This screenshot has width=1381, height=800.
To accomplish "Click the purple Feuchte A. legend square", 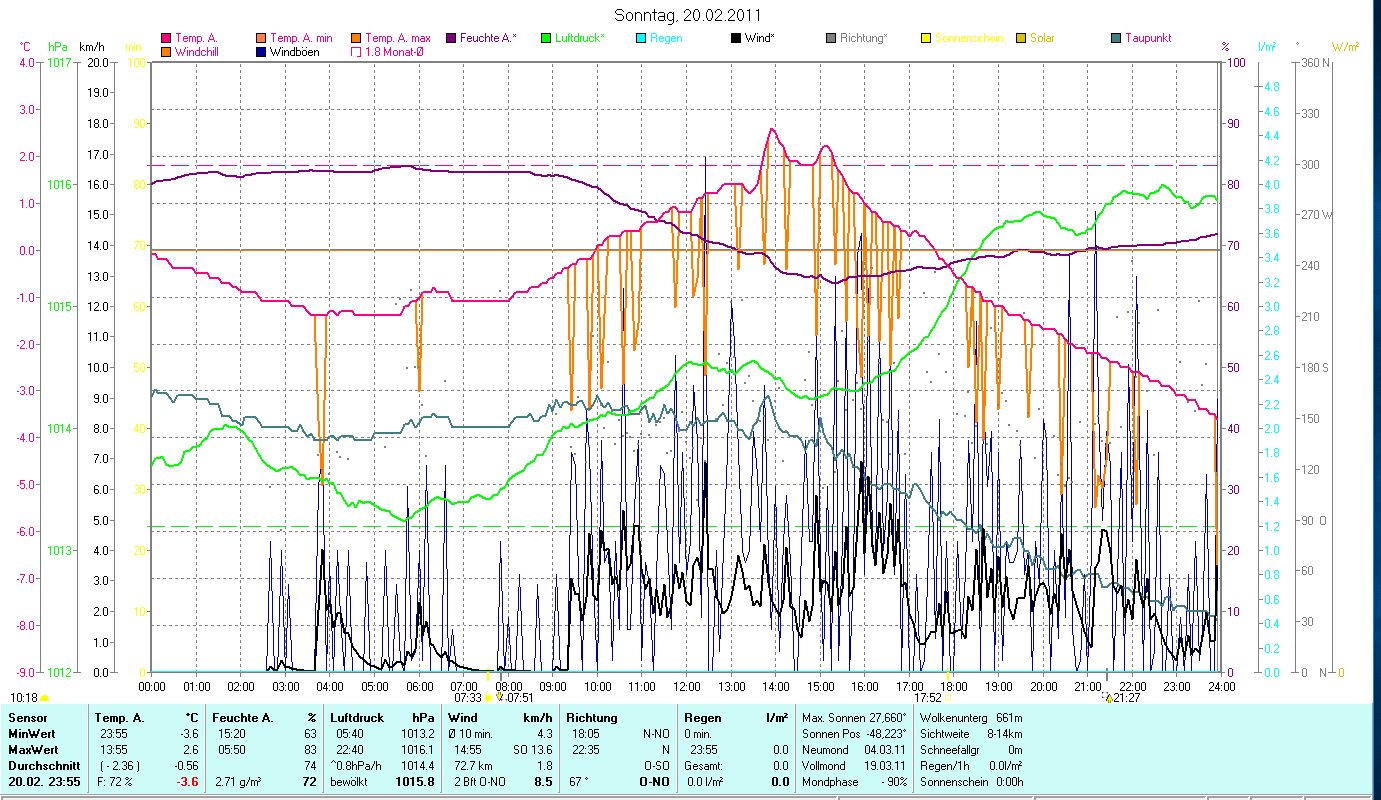I will coord(451,38).
